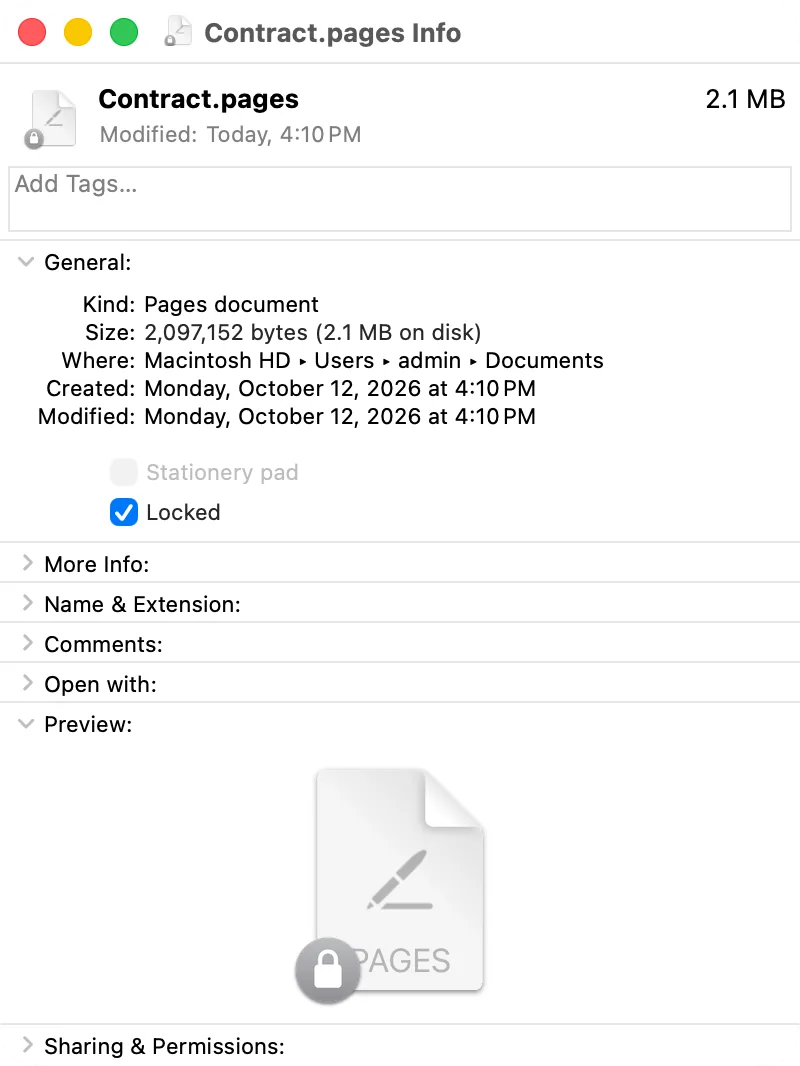The image size is (800, 1066).
Task: Click the Contract.pages file name heading
Action: click(x=198, y=99)
